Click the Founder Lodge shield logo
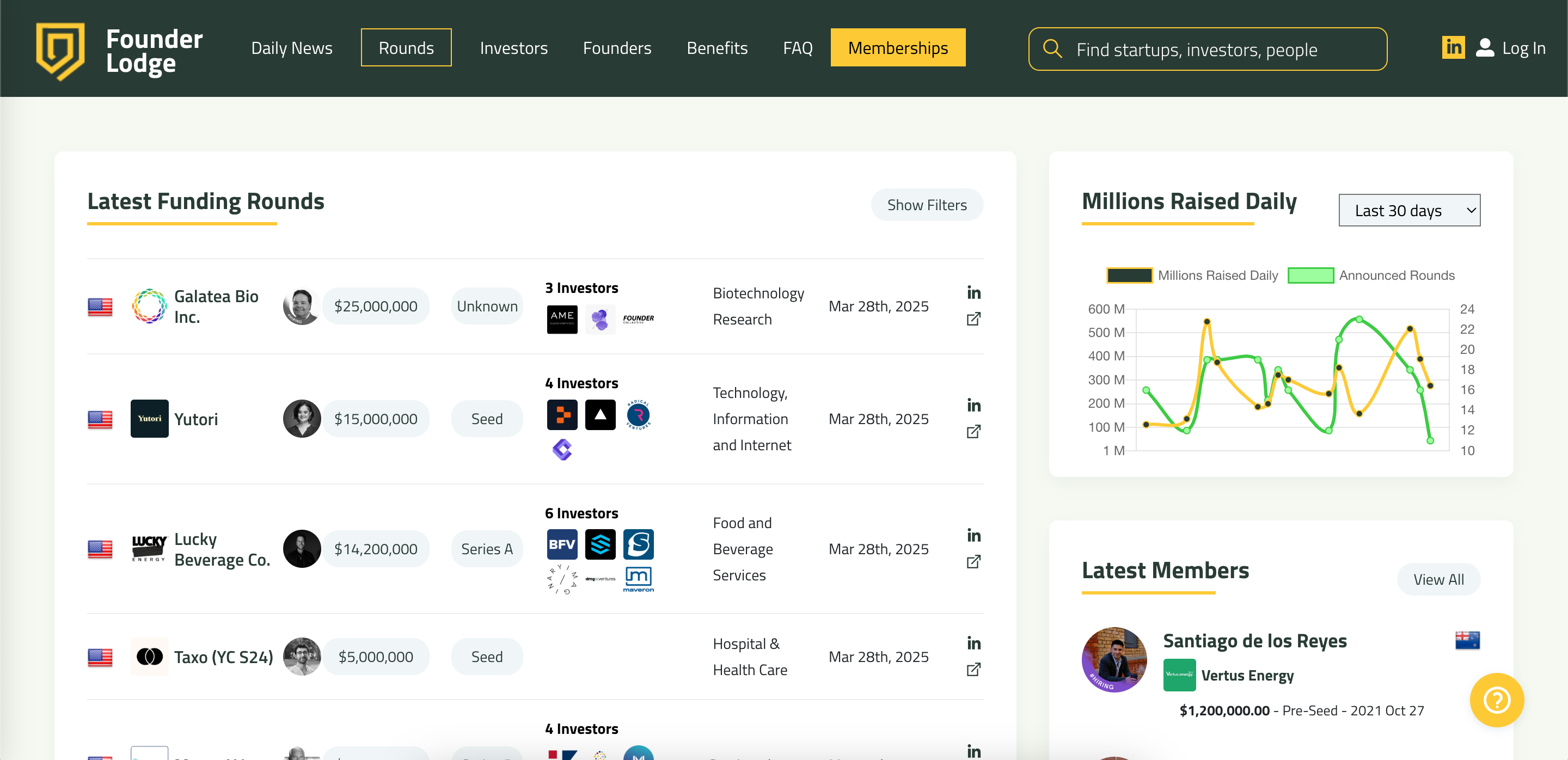 tap(60, 51)
